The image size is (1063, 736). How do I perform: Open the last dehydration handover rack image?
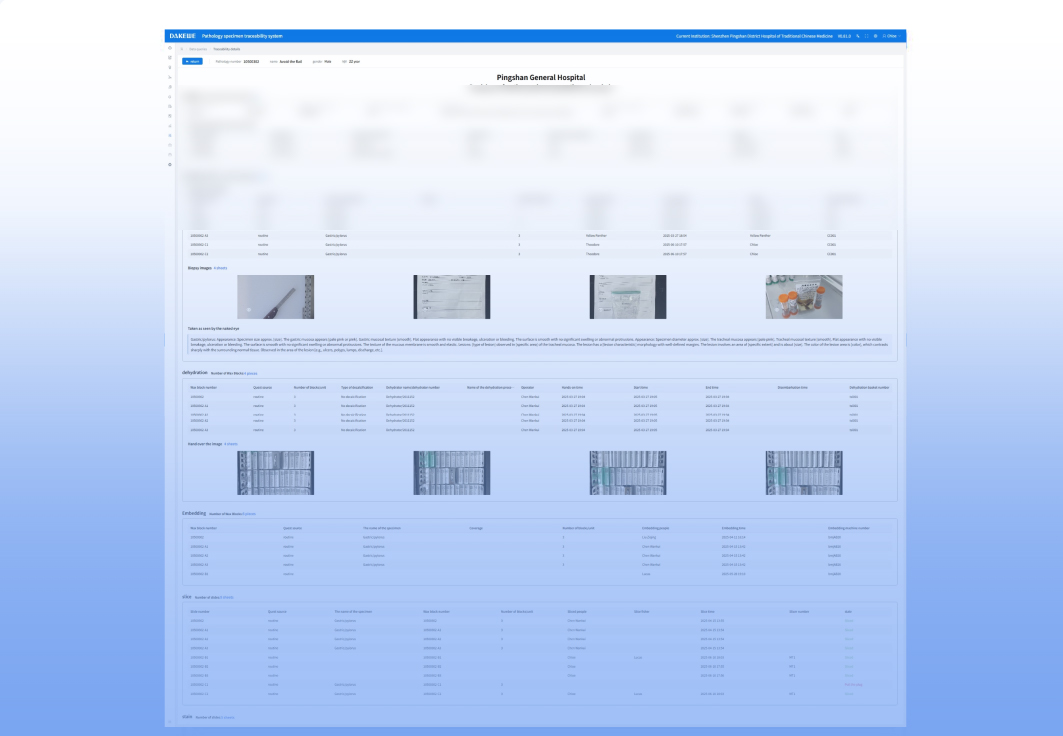804,473
